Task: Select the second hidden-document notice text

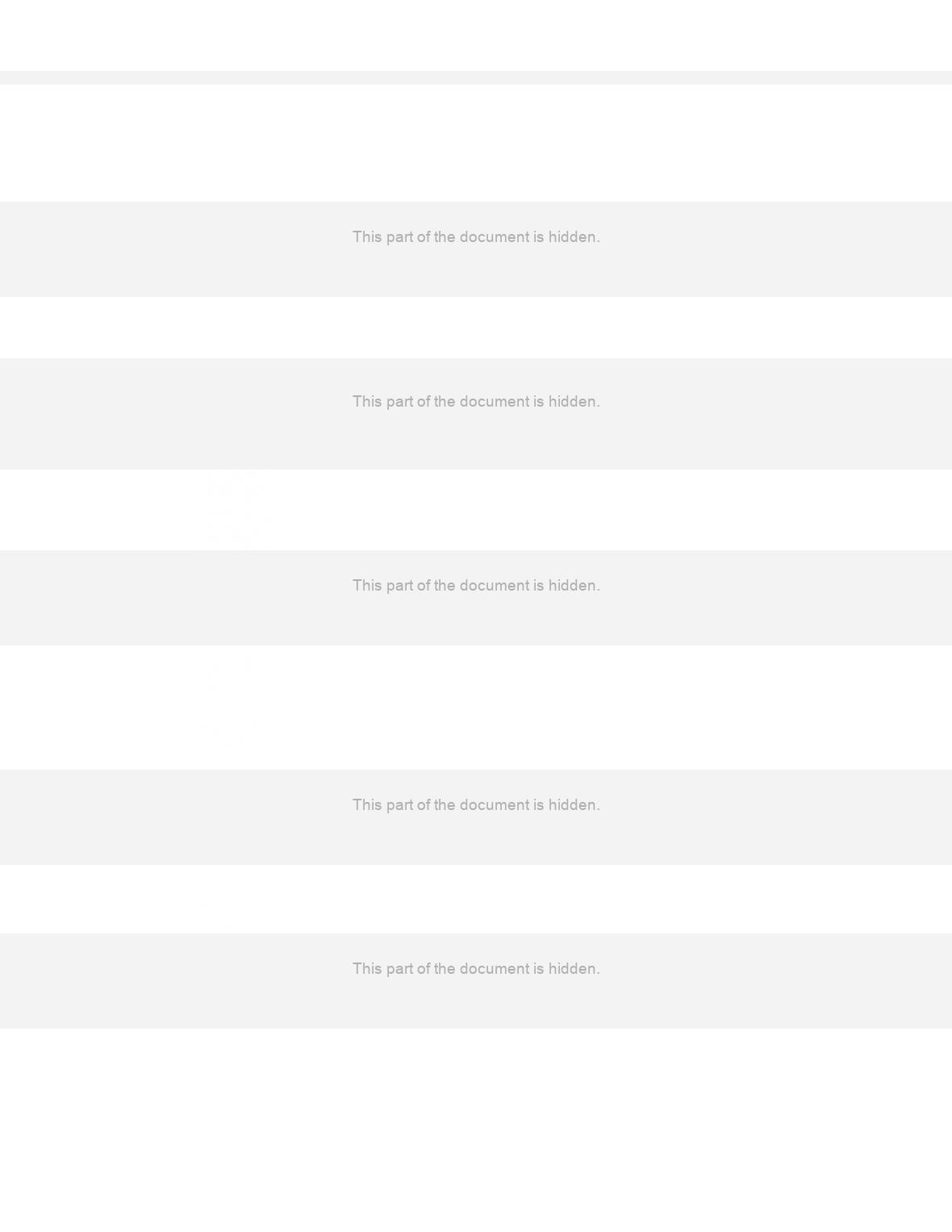Action: click(476, 402)
